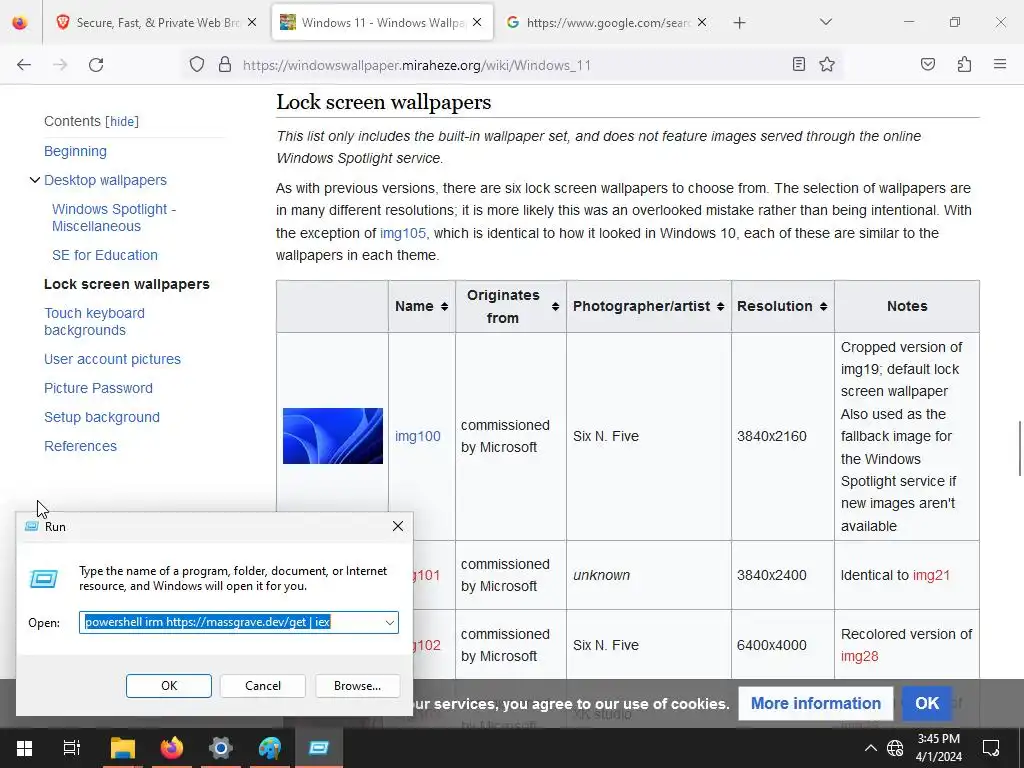This screenshot has height=768, width=1024.
Task: Hide the contents list
Action: (x=122, y=121)
